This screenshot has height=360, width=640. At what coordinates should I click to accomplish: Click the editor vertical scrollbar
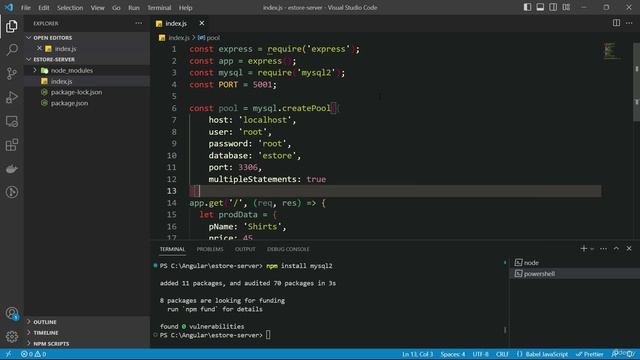(636, 82)
